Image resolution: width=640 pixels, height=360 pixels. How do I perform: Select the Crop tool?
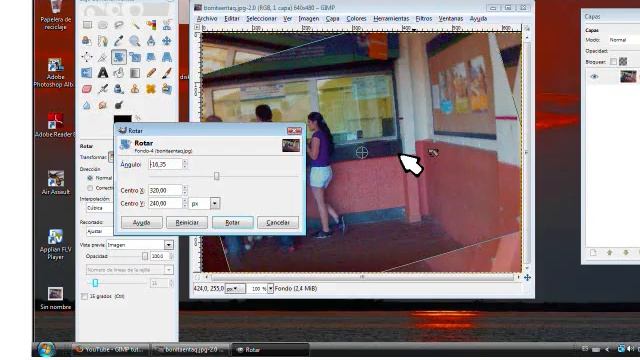103,57
